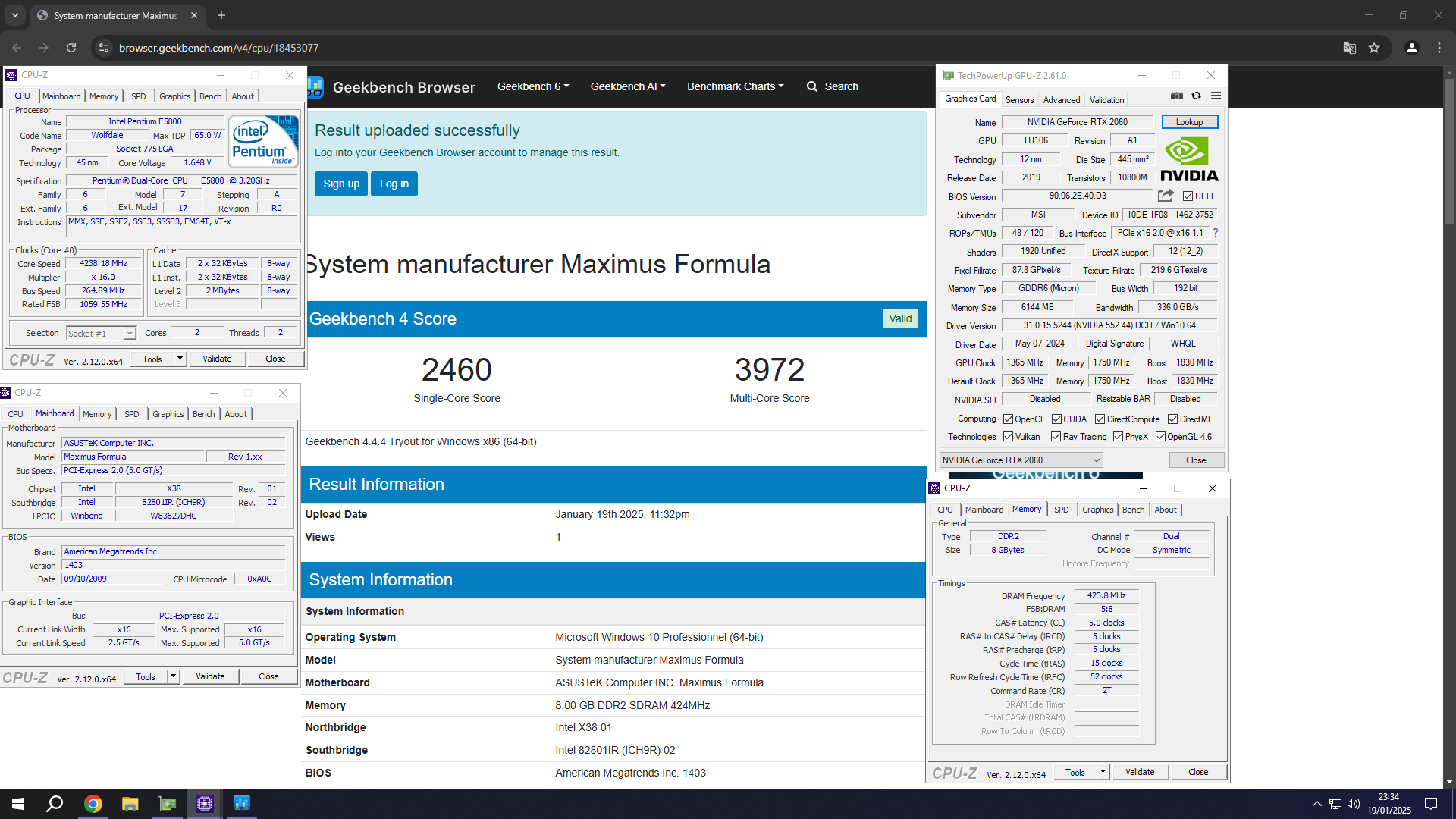
Task: Toggle the CUDA checkbox
Action: point(1056,419)
